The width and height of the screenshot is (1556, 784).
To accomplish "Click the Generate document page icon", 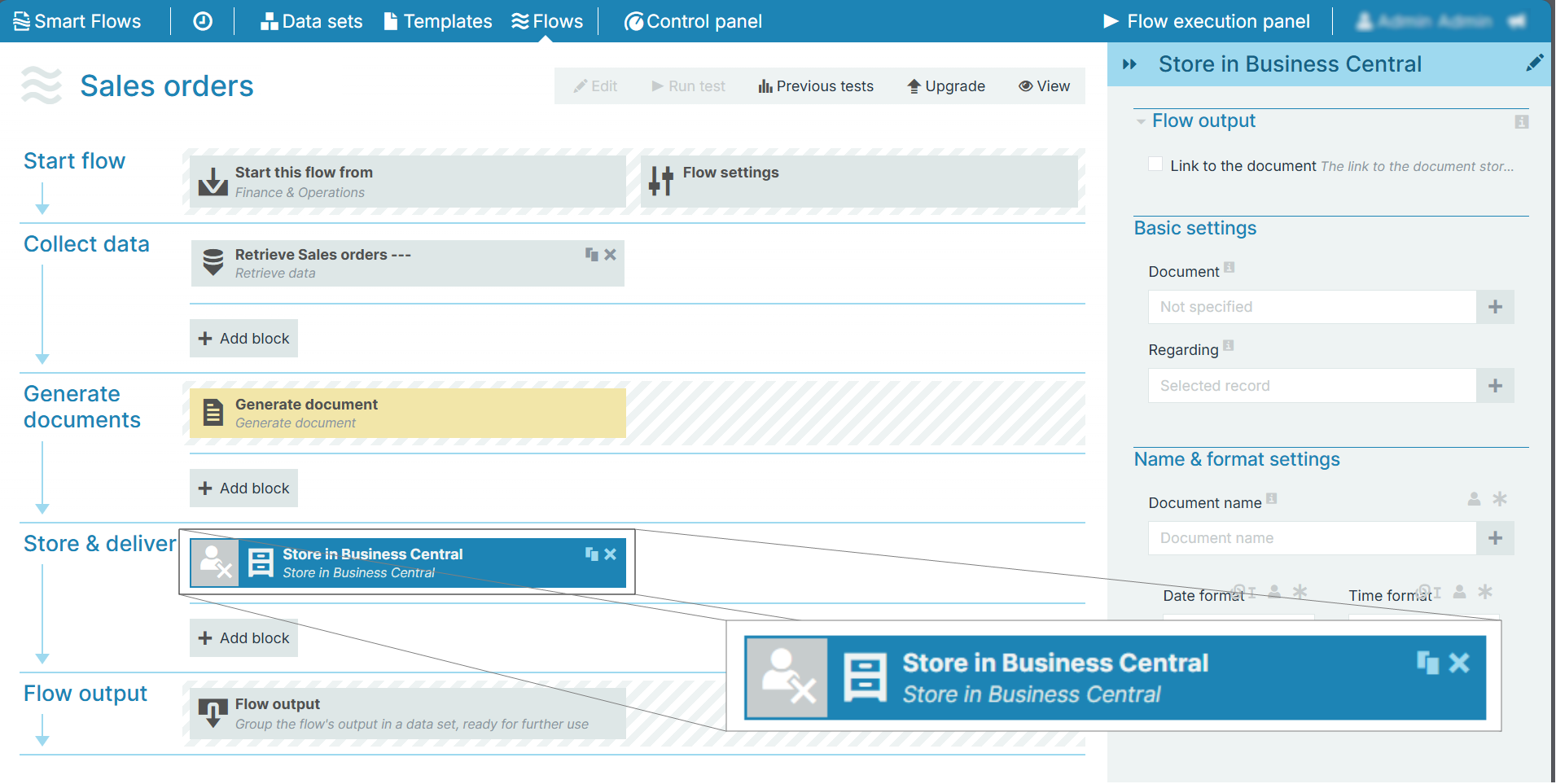I will (x=213, y=413).
